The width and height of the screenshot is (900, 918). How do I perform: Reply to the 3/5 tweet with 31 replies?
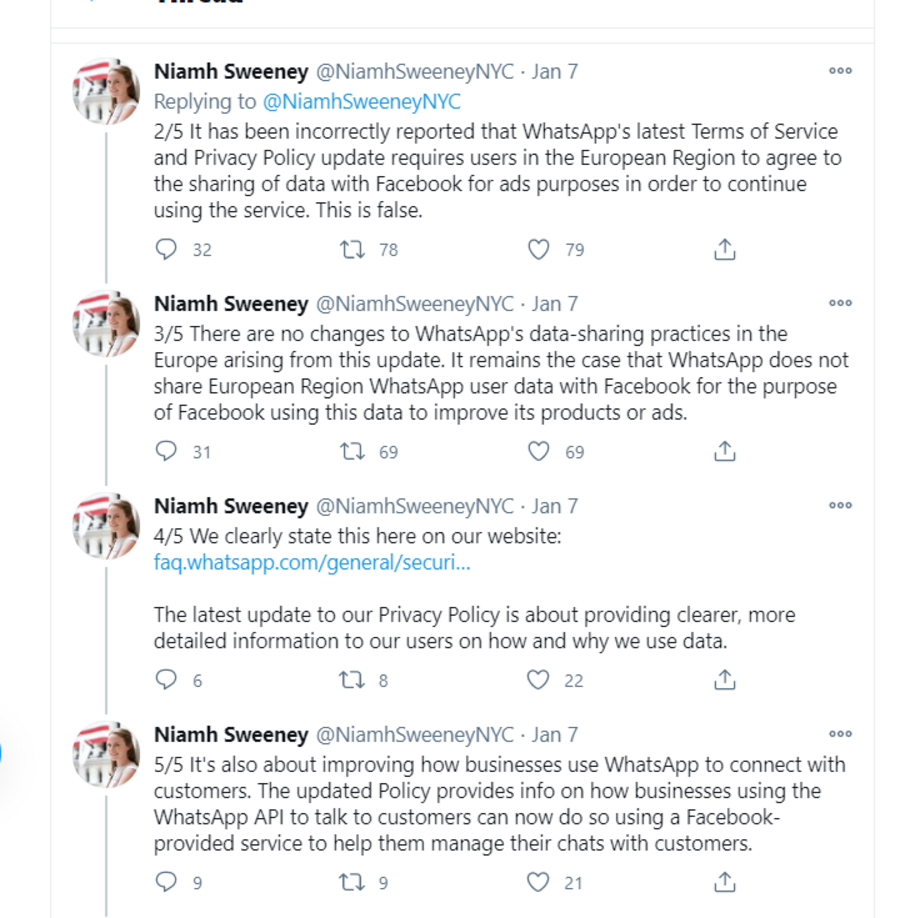point(166,451)
